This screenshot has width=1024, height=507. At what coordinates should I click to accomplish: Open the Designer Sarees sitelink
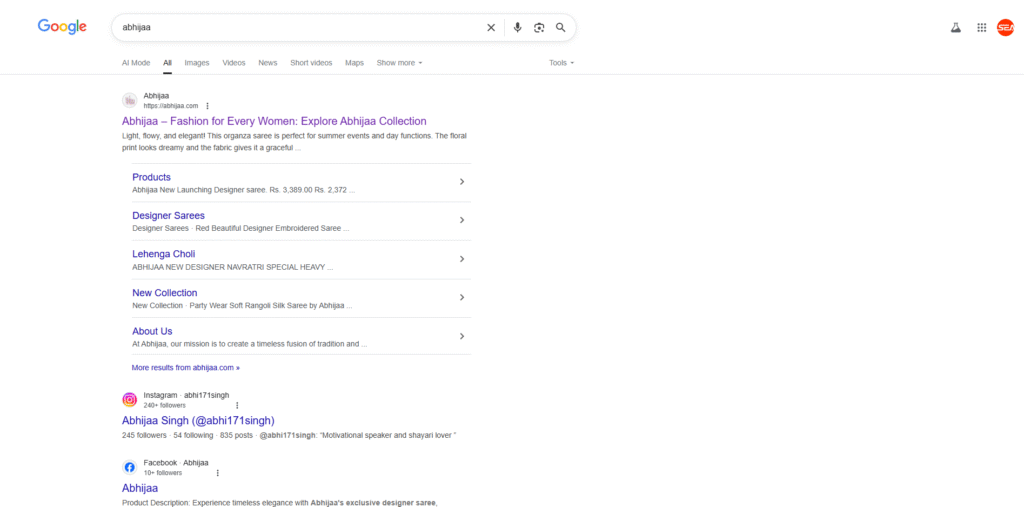point(168,216)
